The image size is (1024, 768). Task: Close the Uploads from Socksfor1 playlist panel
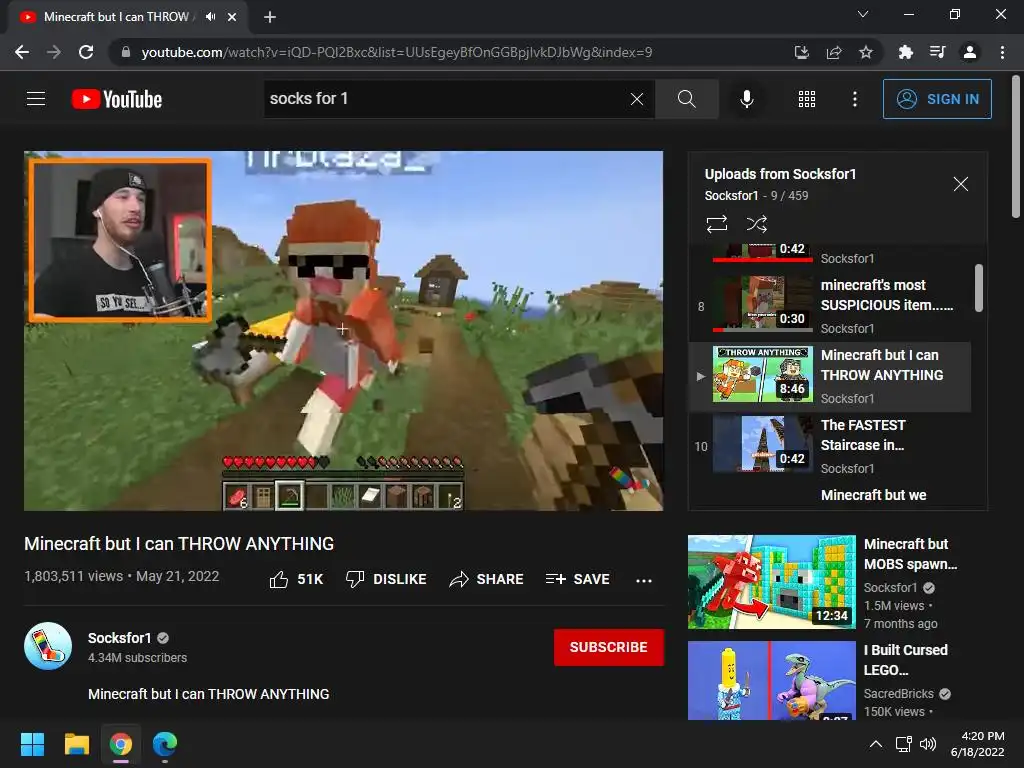point(960,184)
